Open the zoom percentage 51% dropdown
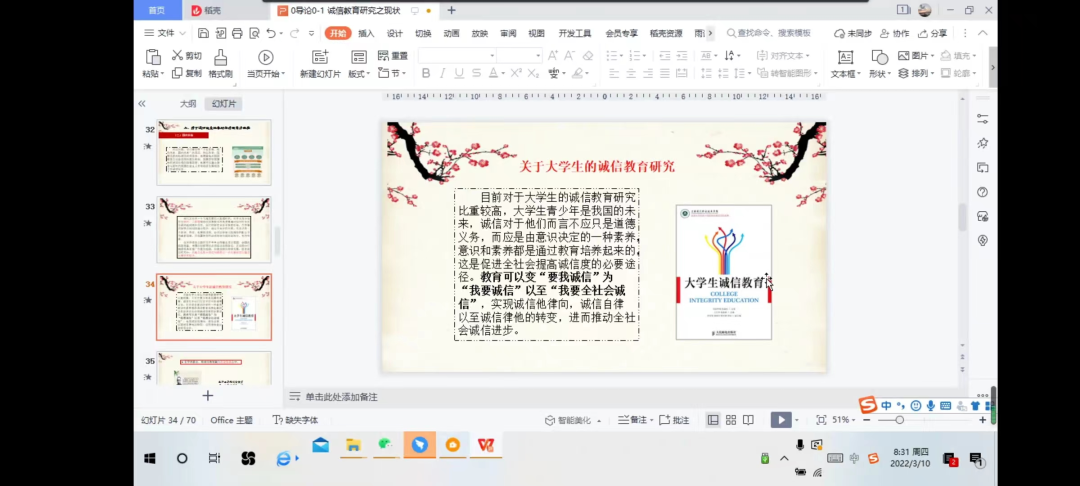This screenshot has width=1080, height=486. pos(843,420)
